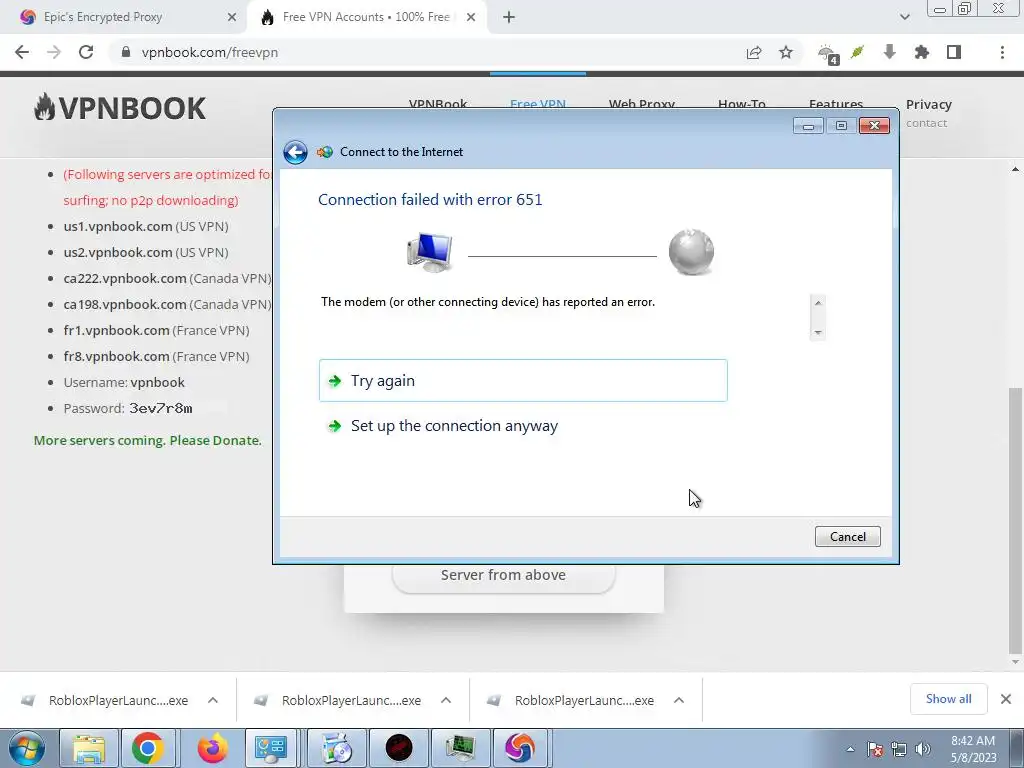1024x768 pixels.
Task: Go back using the dialog's blue back arrow
Action: 295,152
